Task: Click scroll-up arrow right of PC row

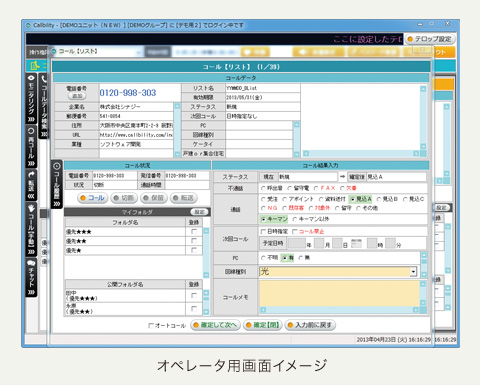Action: pos(424,256)
